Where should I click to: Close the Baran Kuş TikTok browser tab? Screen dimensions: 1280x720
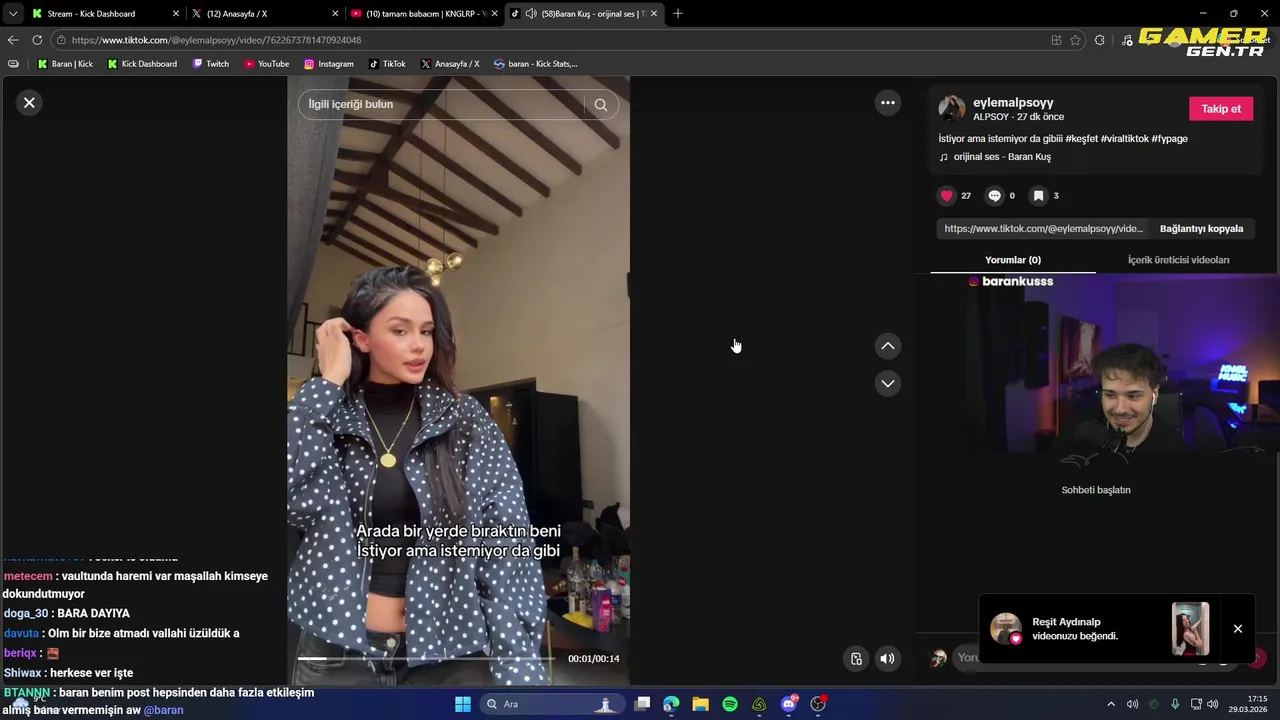coord(654,13)
